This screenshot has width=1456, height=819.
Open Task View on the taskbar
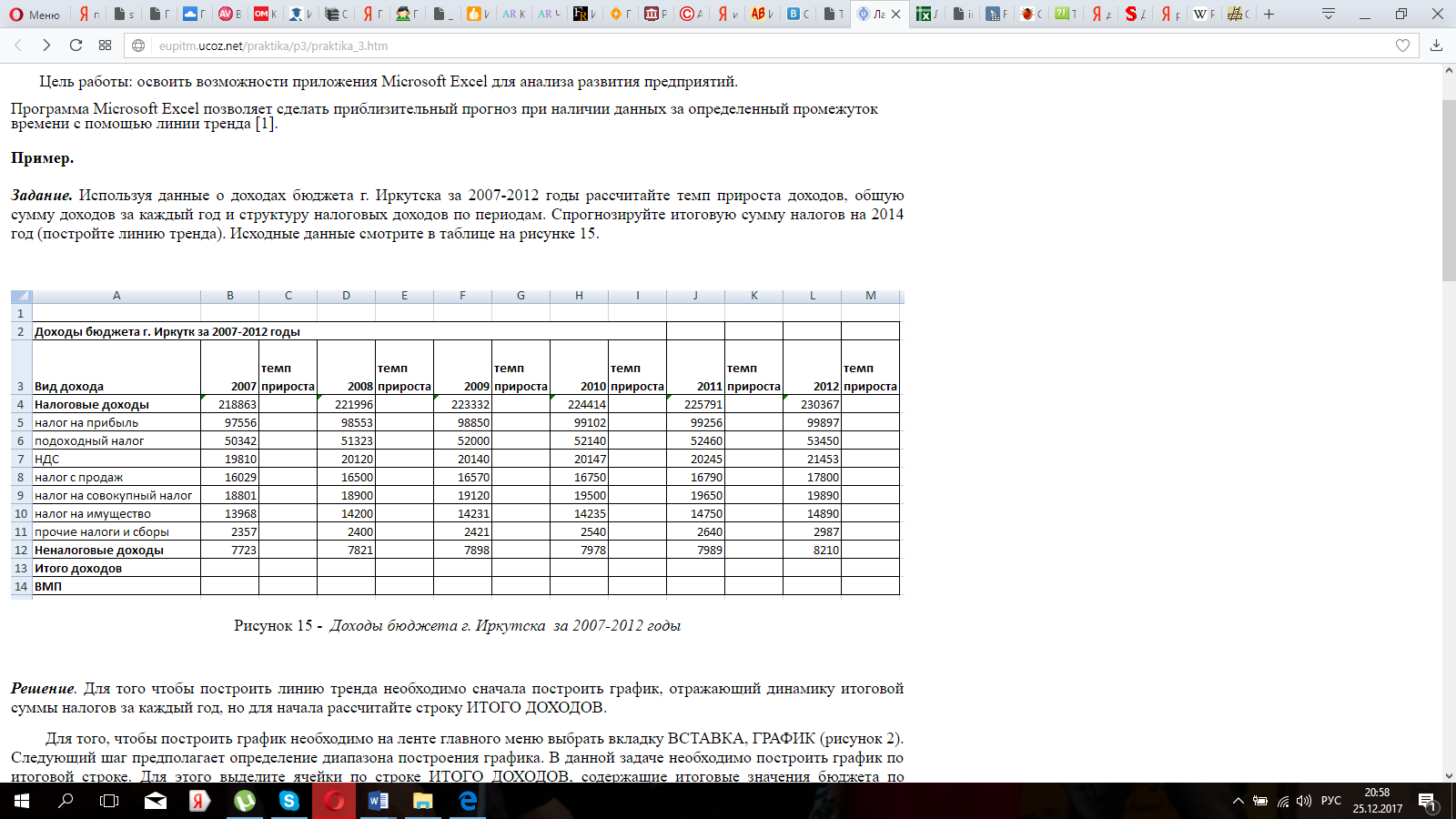[x=109, y=801]
